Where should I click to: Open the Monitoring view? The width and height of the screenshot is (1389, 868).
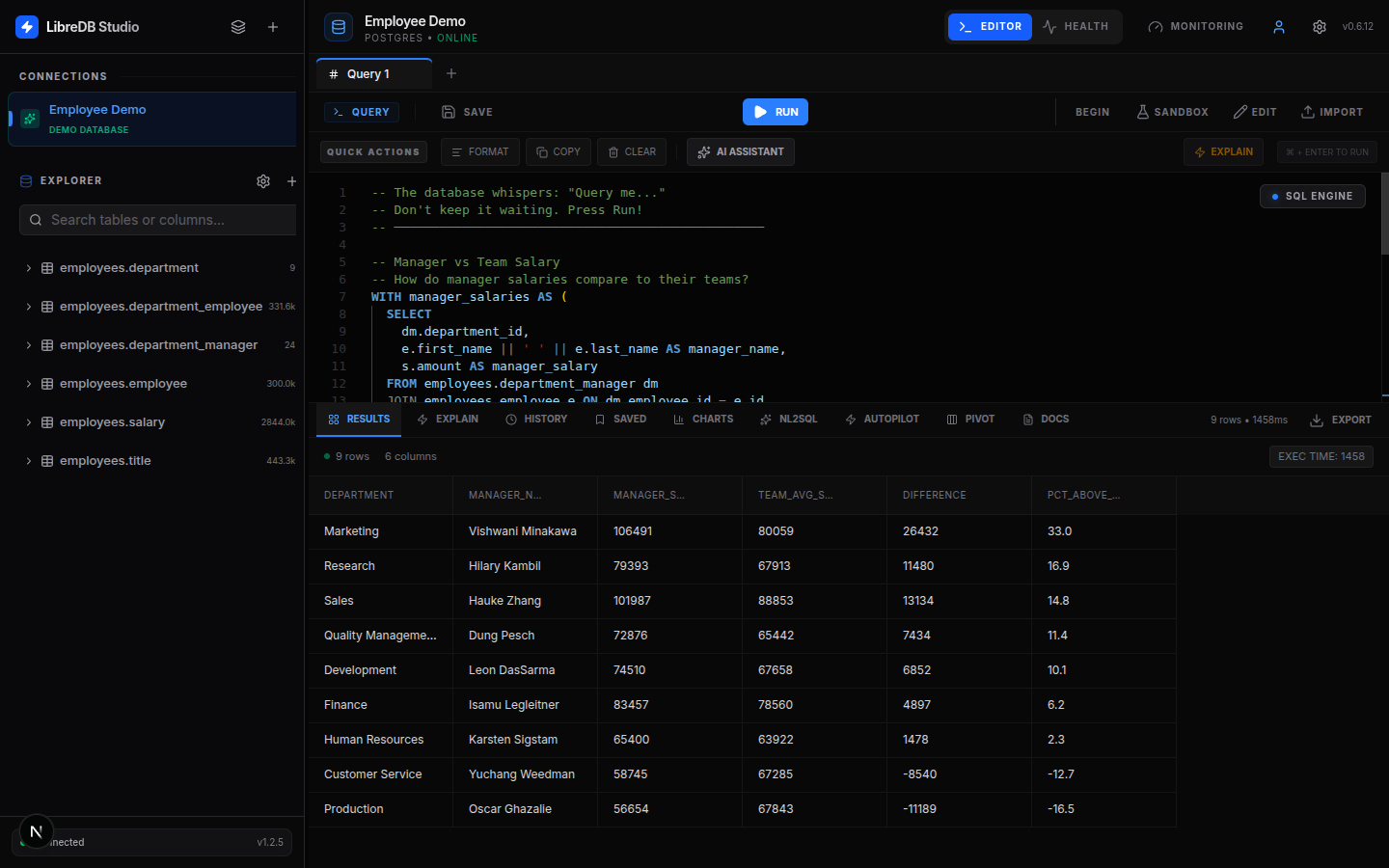tap(1195, 27)
